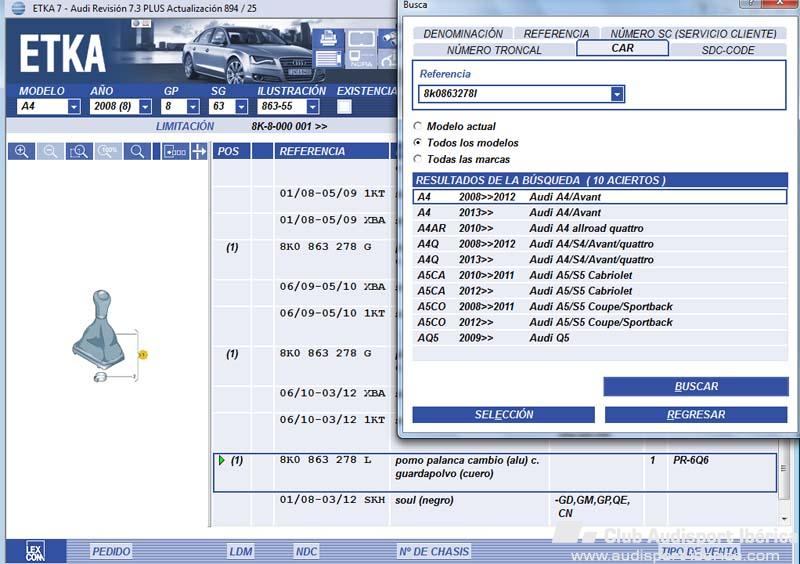800x564 pixels.
Task: Switch to NÚMERO SC (SERVICIO CLIENTE) tab
Action: (x=693, y=34)
